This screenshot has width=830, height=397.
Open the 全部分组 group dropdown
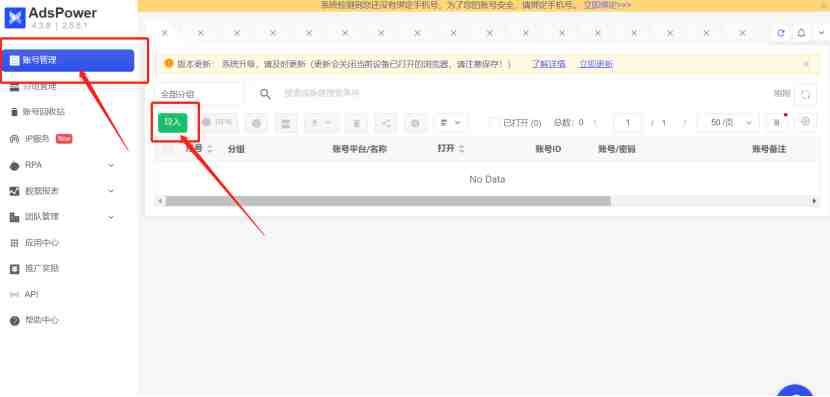(x=199, y=94)
